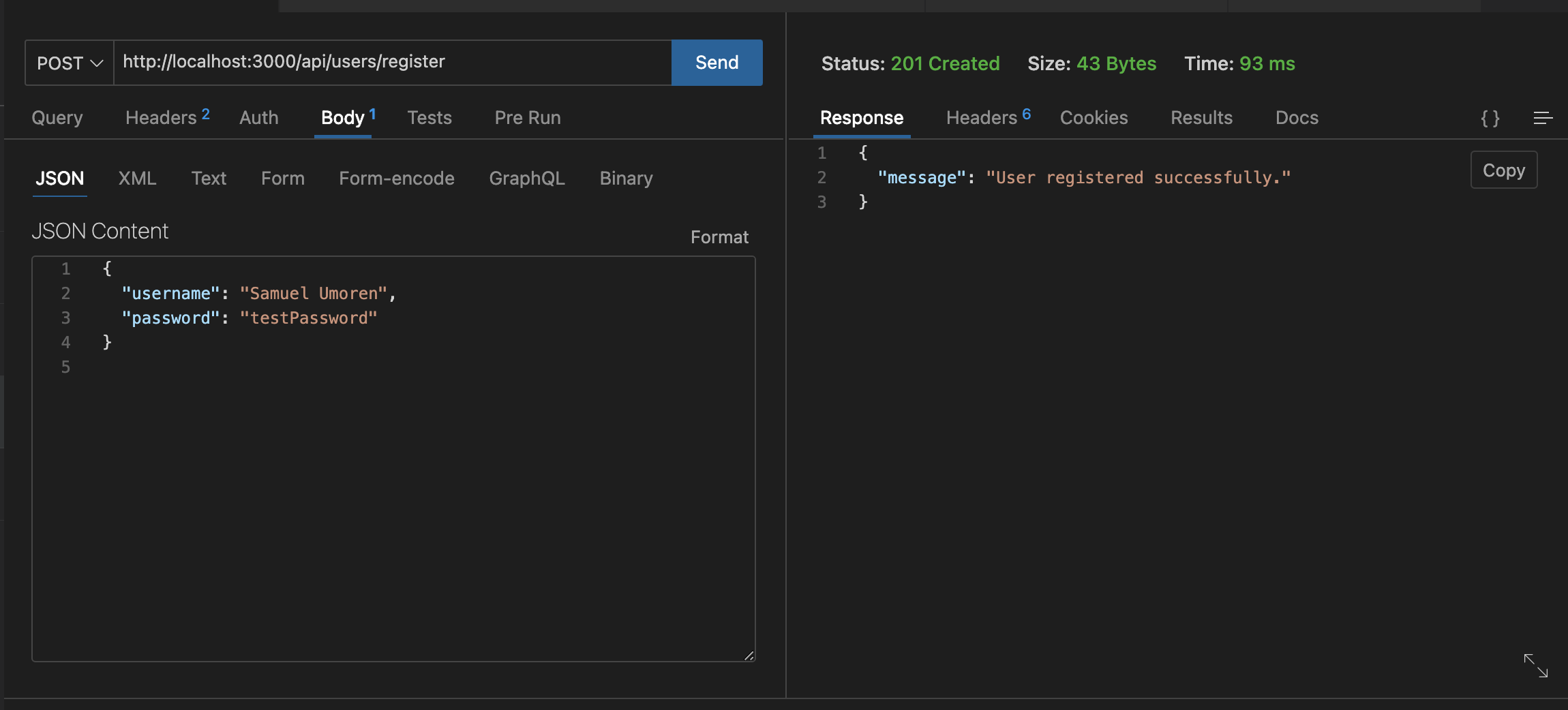Click the "username" key in JSON body

tap(171, 294)
